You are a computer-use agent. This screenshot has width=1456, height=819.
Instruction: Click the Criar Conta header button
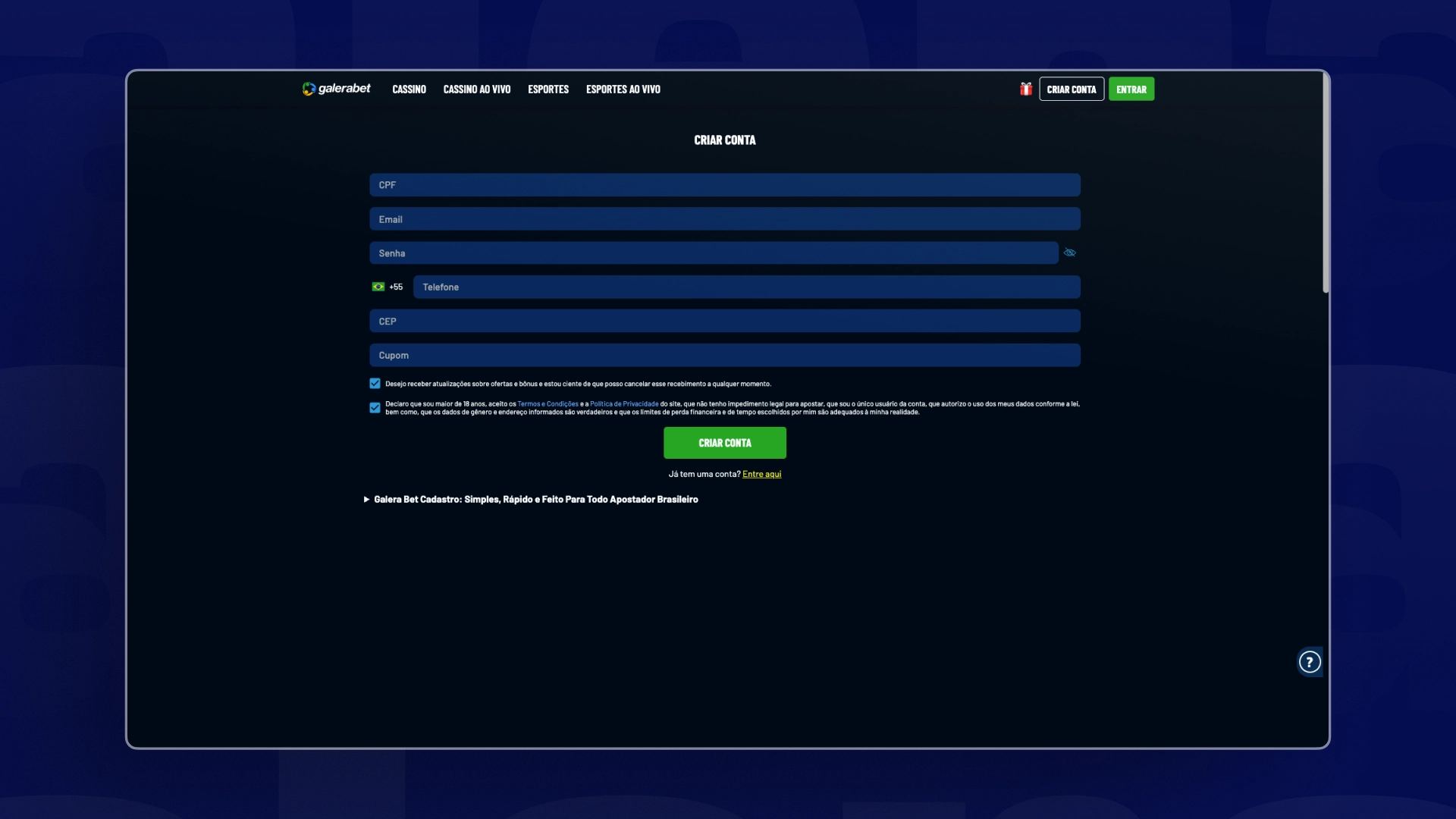point(1072,89)
